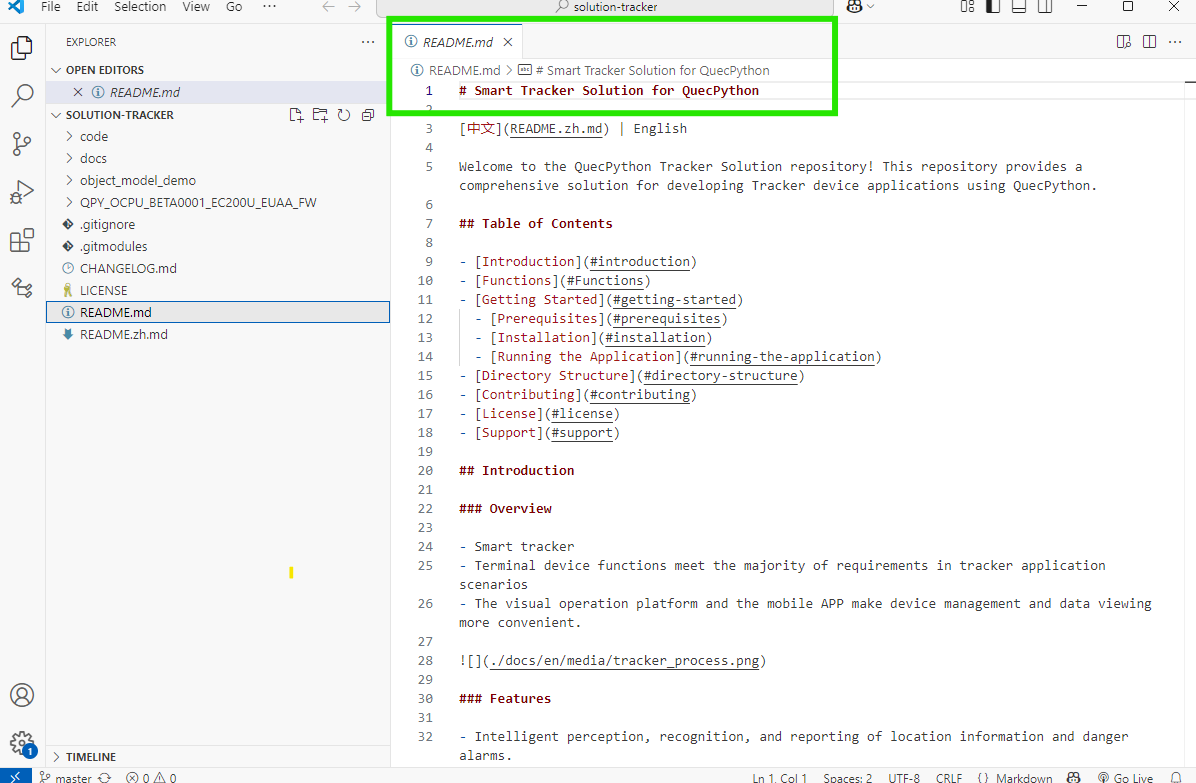Open explorer Views and More Actions menu
1196x783 pixels.
coord(368,42)
